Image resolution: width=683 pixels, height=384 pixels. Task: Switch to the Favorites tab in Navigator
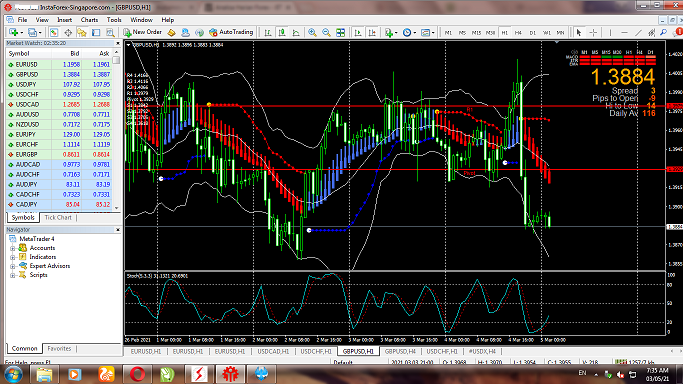[x=59, y=348]
